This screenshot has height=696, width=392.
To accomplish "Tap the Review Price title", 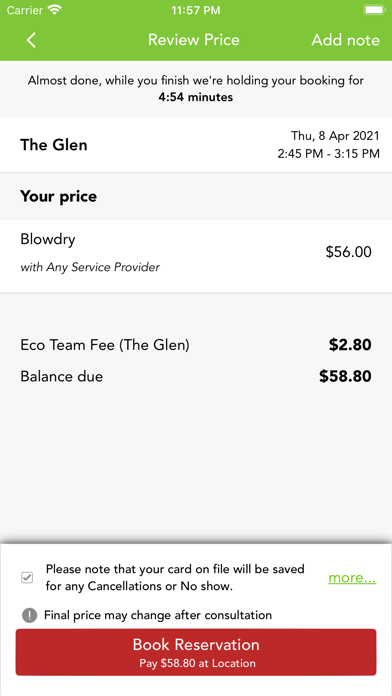I will click(x=194, y=40).
